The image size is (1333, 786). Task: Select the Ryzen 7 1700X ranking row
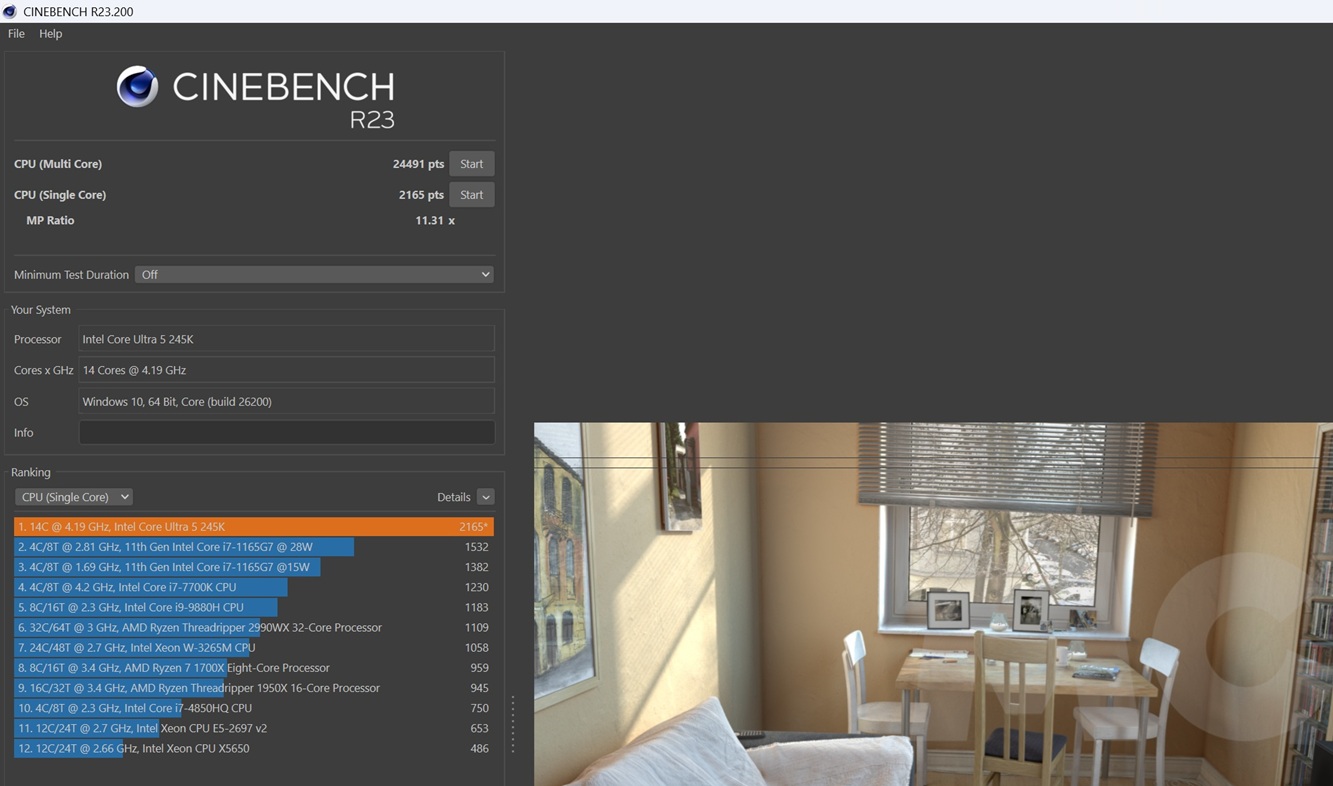[253, 668]
